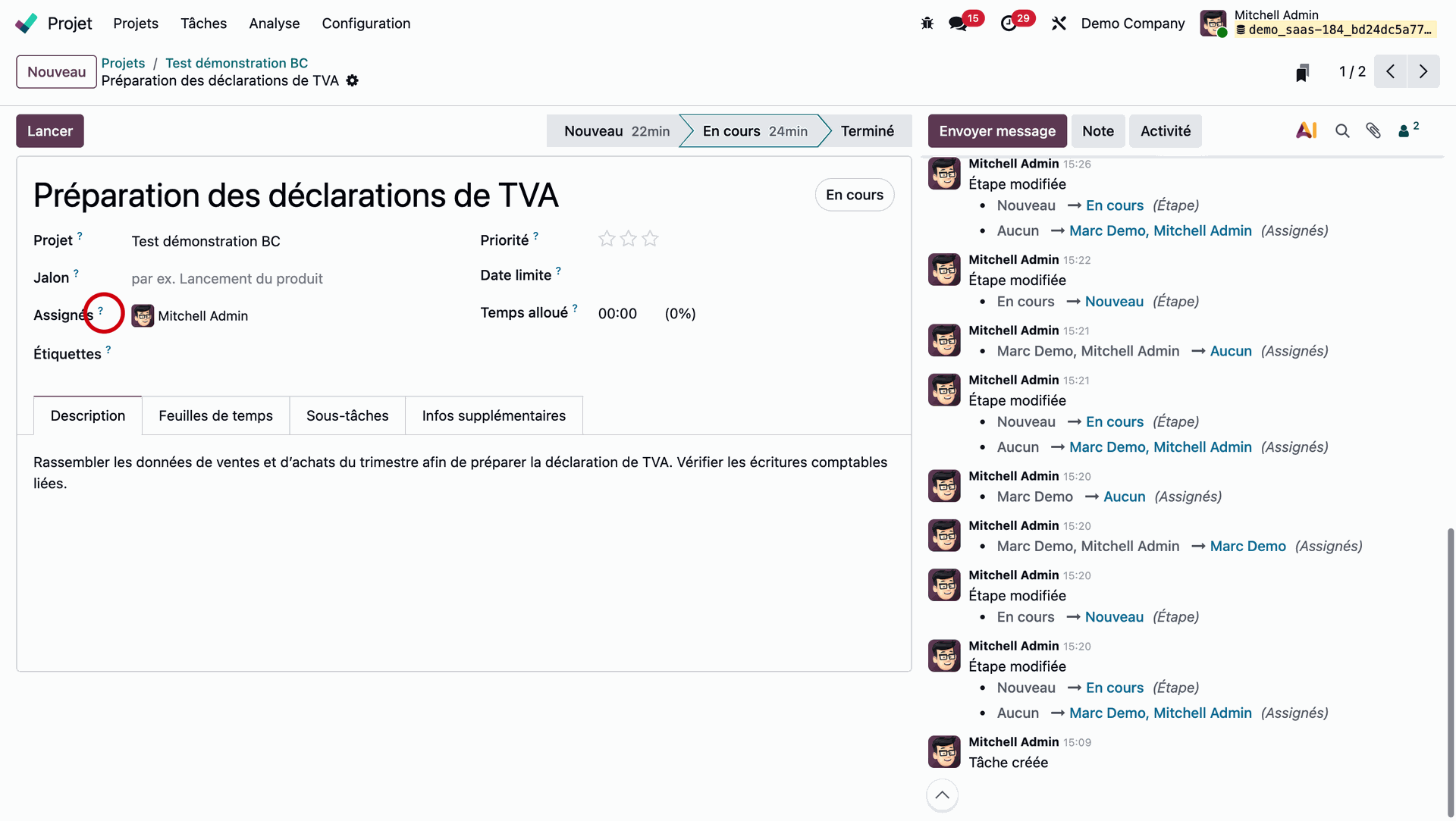
Task: Click the tools wrench icon
Action: point(1059,24)
